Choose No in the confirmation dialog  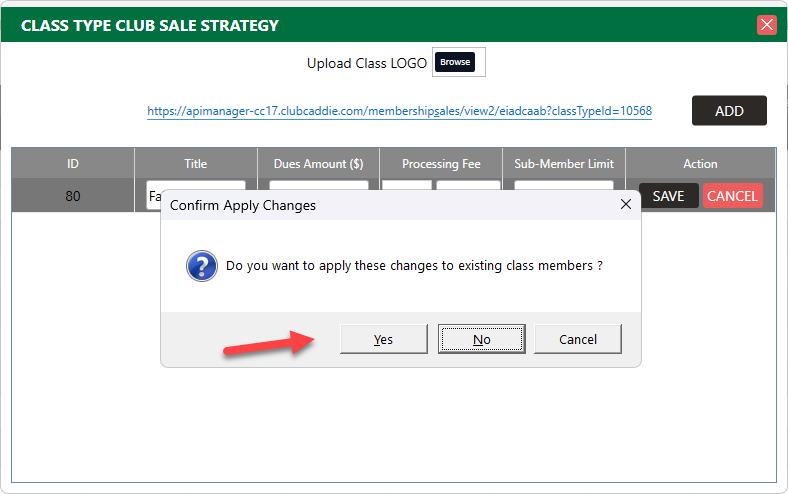tap(481, 339)
